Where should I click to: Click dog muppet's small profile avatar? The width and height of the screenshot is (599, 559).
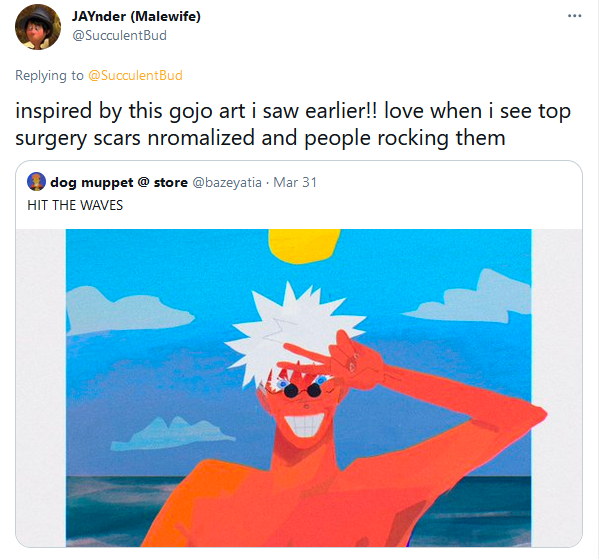click(x=36, y=181)
